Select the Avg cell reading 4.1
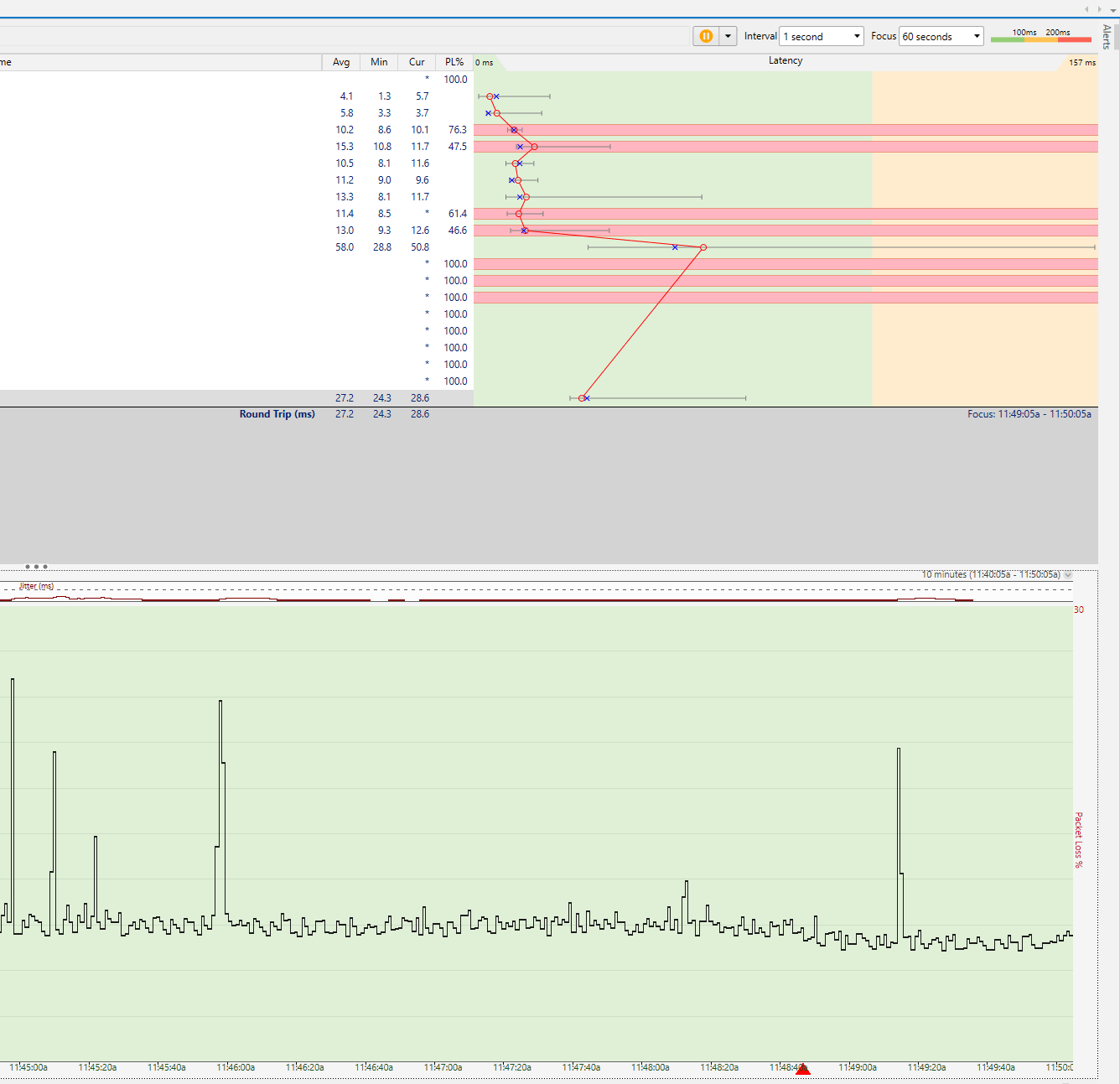 pos(346,96)
